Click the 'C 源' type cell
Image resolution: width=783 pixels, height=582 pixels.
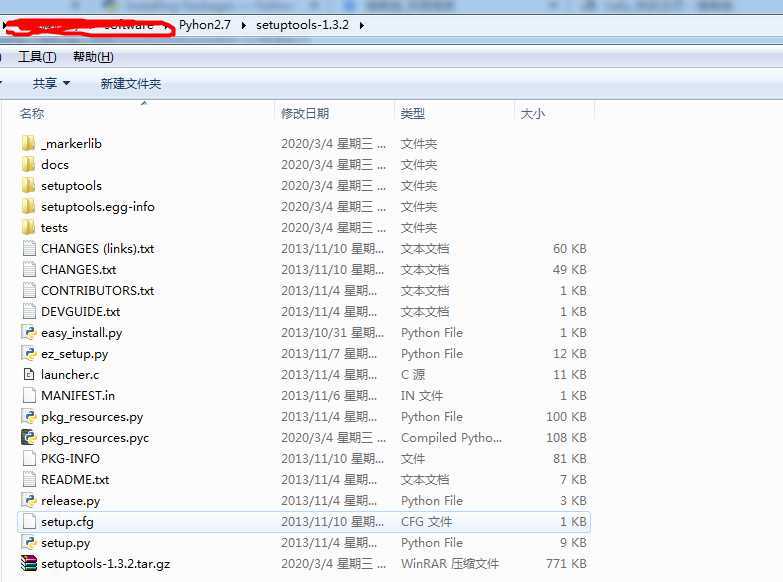413,375
